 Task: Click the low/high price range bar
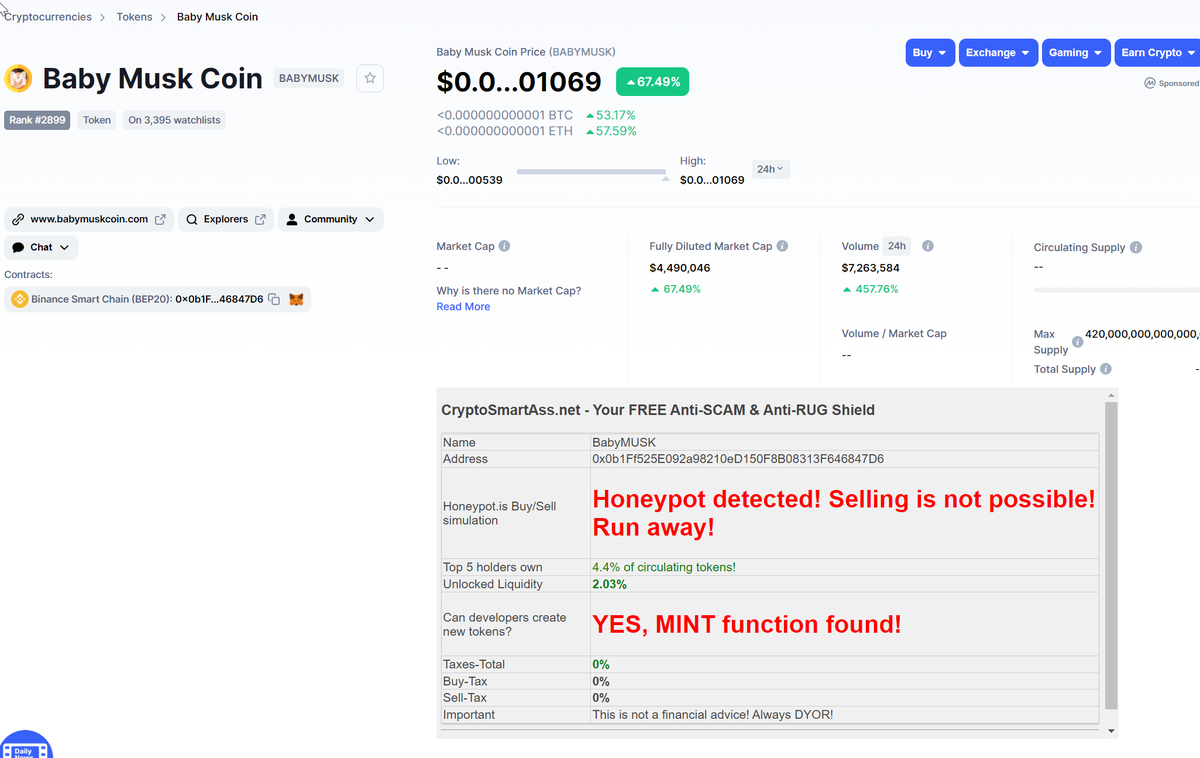coord(591,172)
